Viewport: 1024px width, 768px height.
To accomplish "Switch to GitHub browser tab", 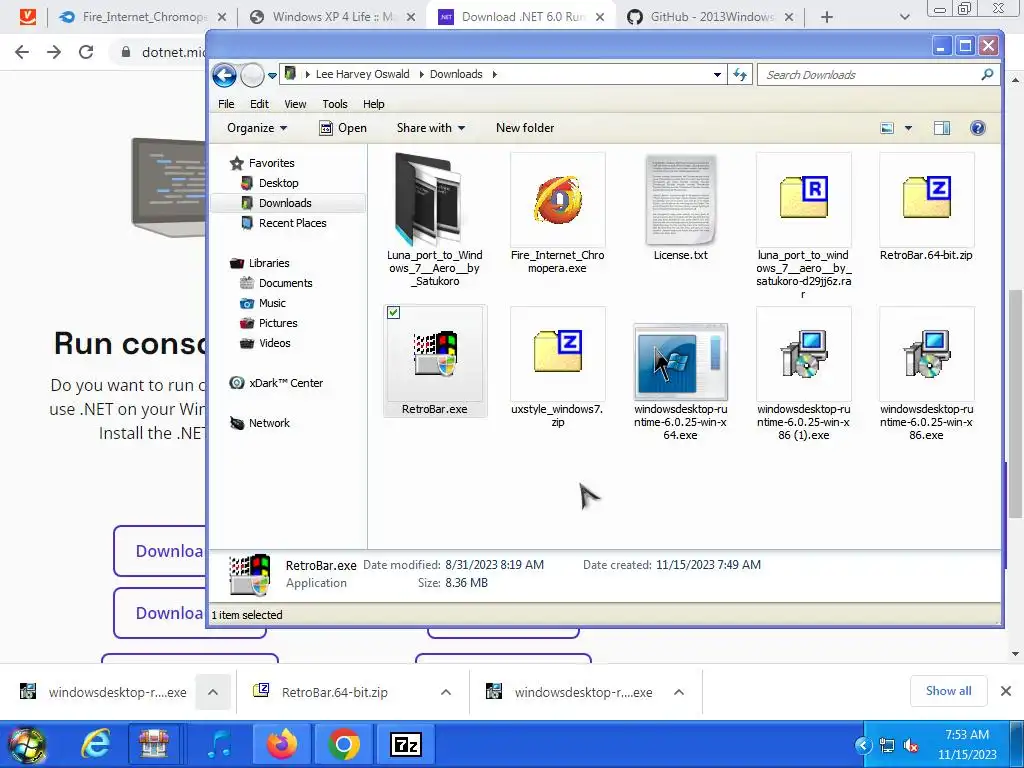I will 712,17.
